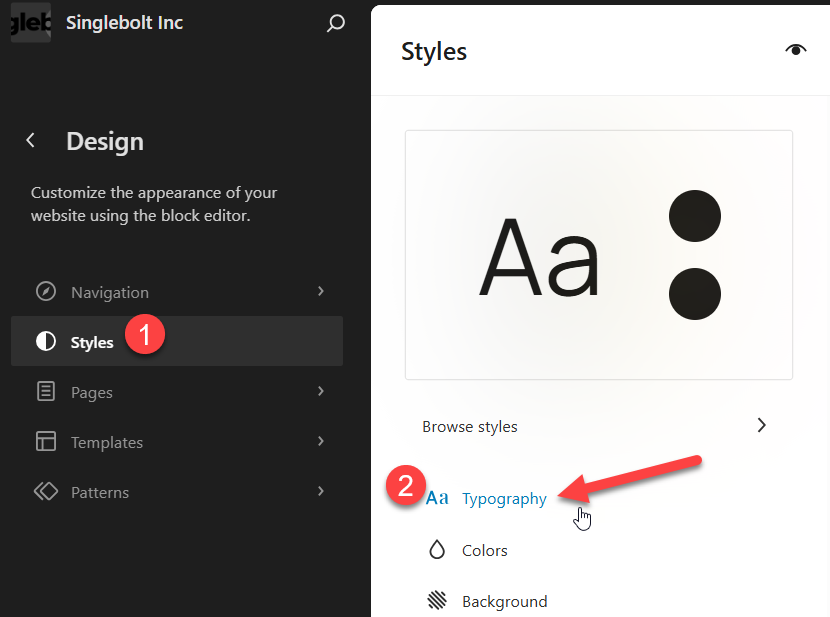830x617 pixels.
Task: Click the Singlebolt Inc site title
Action: point(124,23)
